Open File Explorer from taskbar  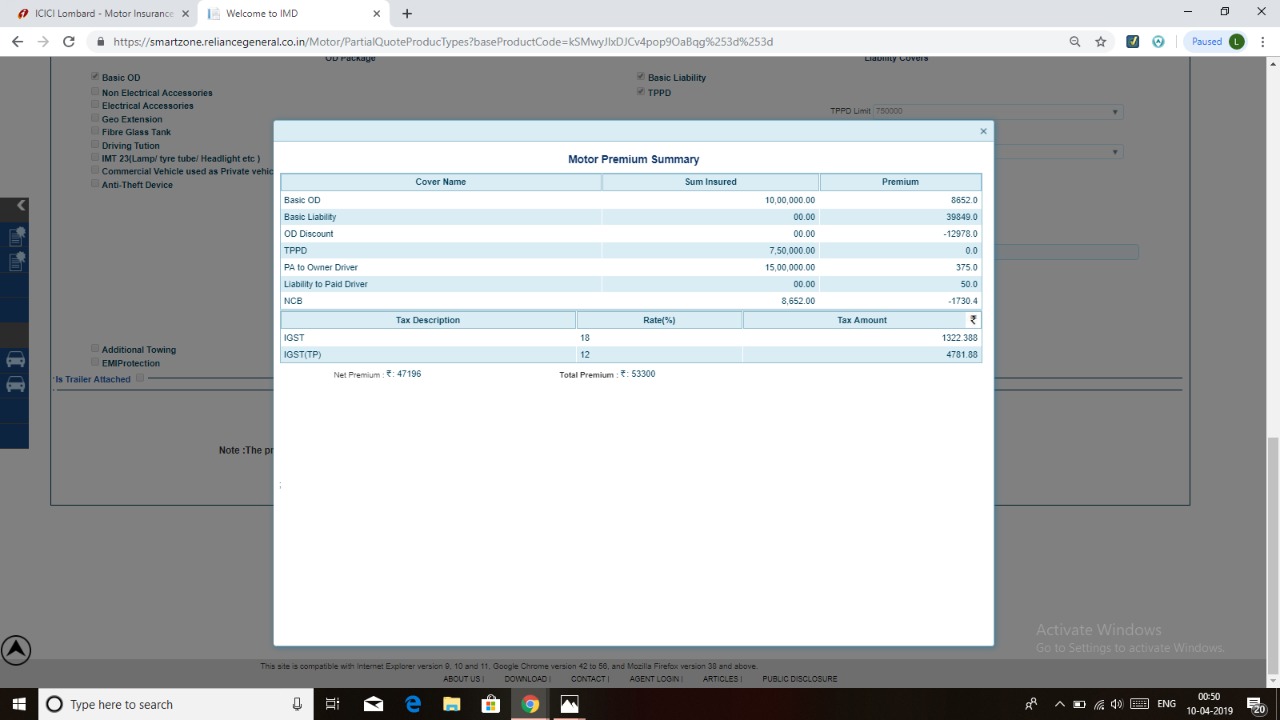click(x=452, y=704)
